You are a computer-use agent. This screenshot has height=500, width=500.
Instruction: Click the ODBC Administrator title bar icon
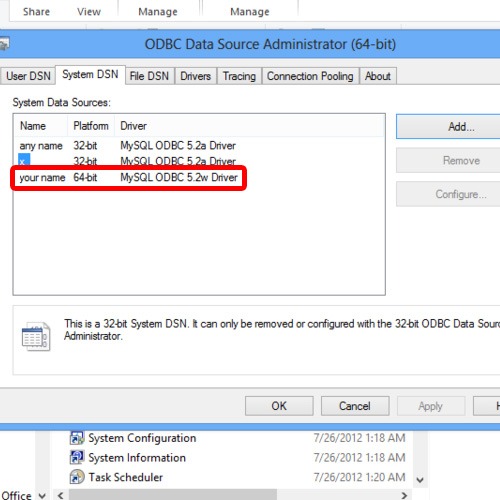(x=4, y=44)
